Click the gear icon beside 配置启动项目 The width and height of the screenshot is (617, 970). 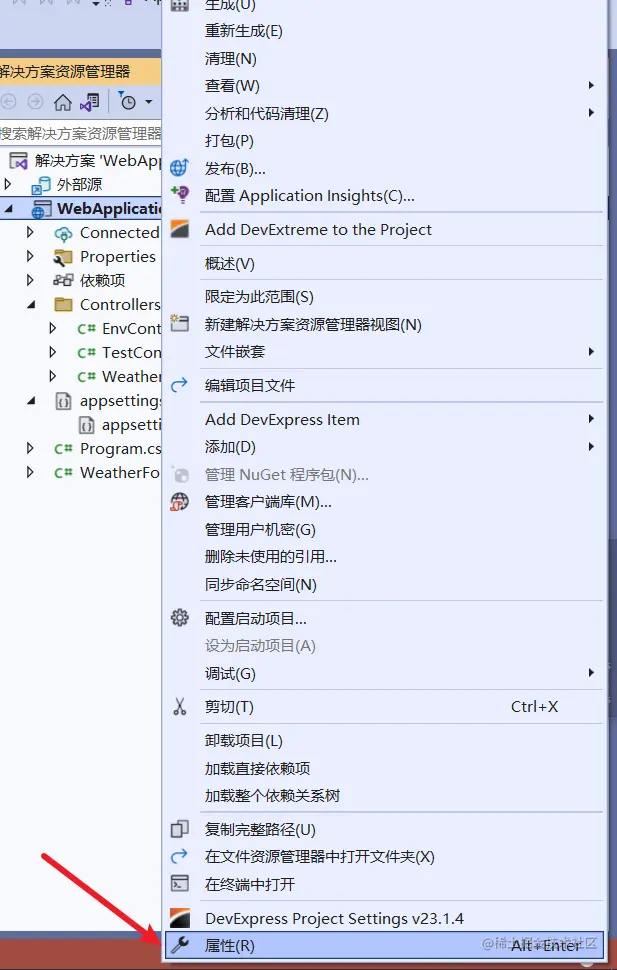point(179,617)
